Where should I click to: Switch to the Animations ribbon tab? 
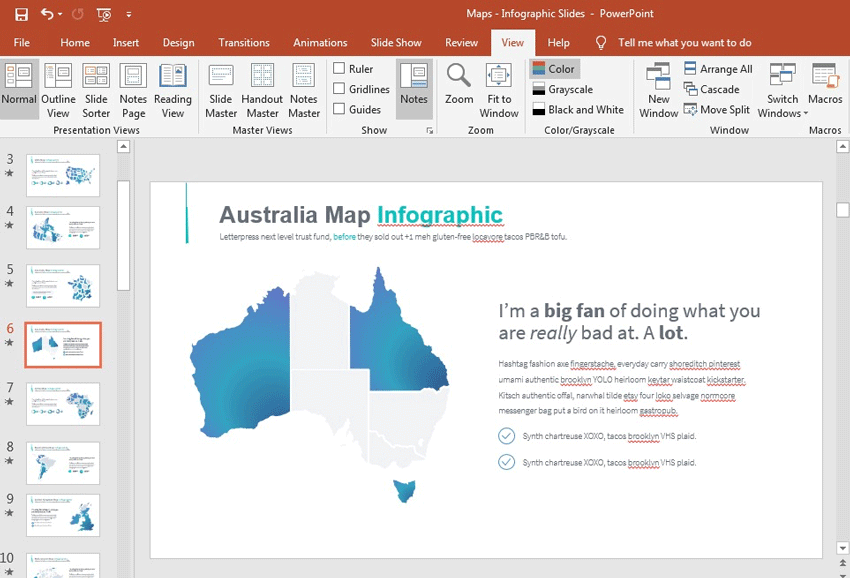click(320, 42)
